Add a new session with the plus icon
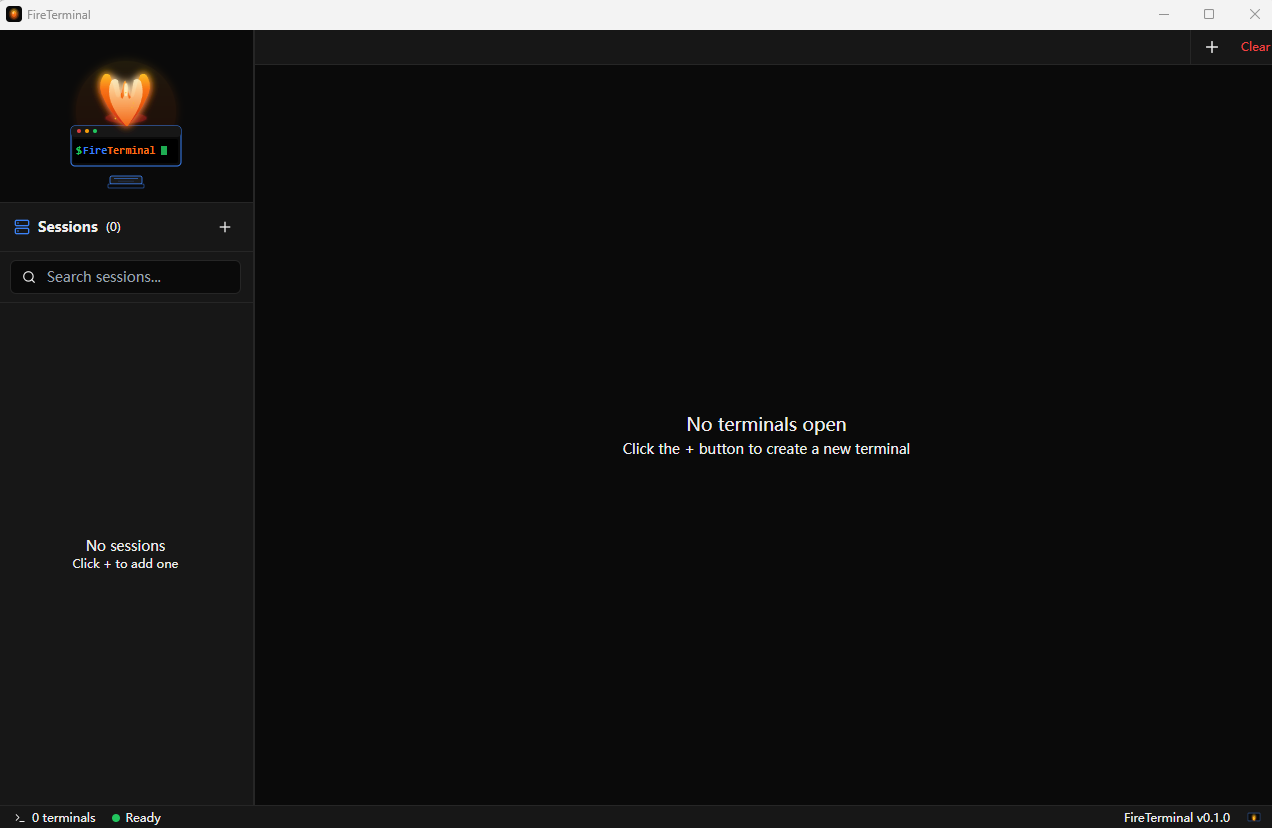This screenshot has height=828, width=1272. 225,227
